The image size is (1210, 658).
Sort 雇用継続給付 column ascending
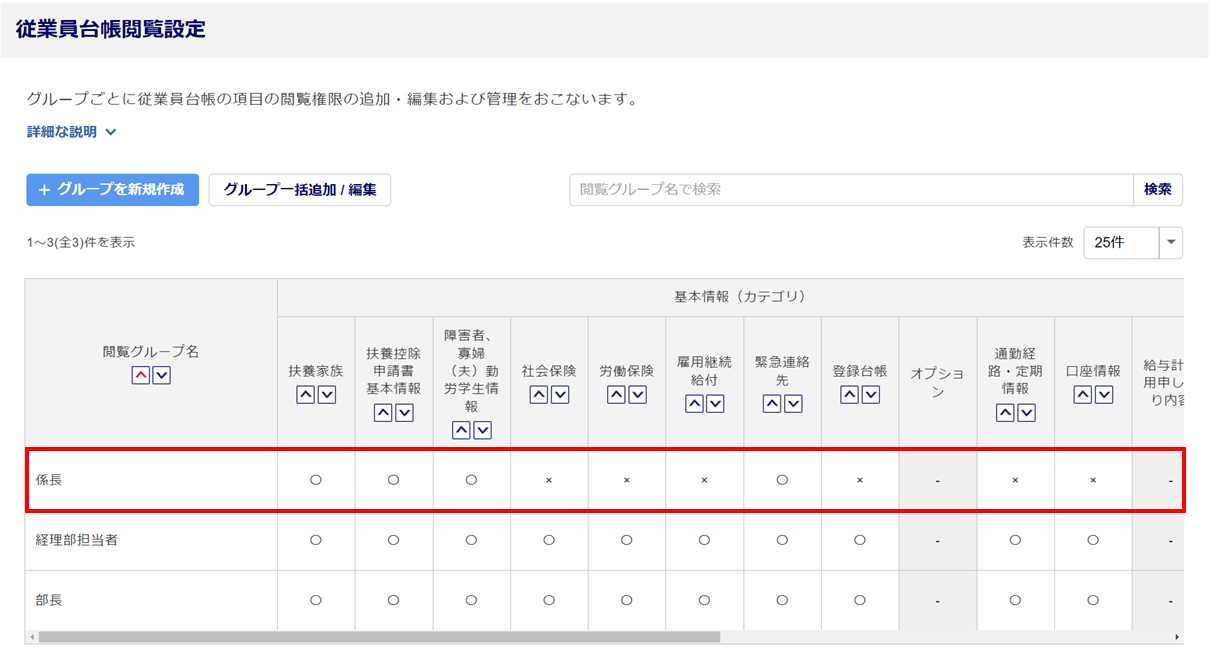point(695,404)
